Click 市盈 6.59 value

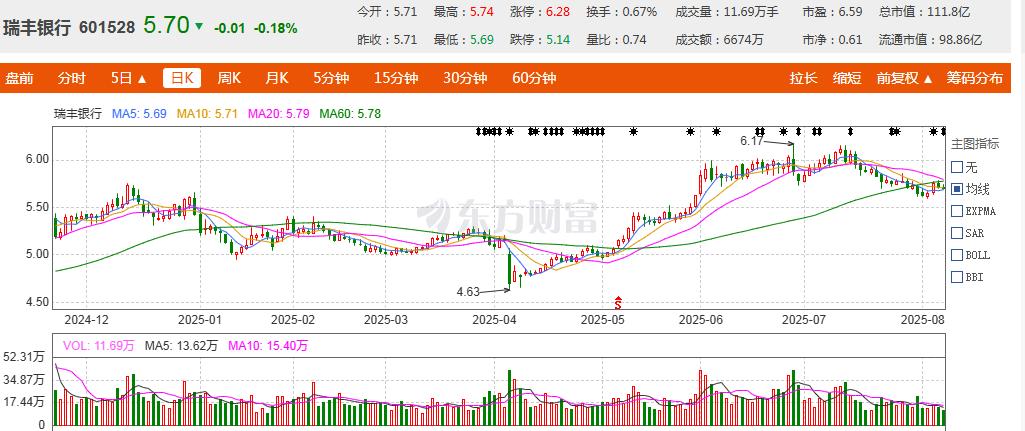tap(850, 11)
